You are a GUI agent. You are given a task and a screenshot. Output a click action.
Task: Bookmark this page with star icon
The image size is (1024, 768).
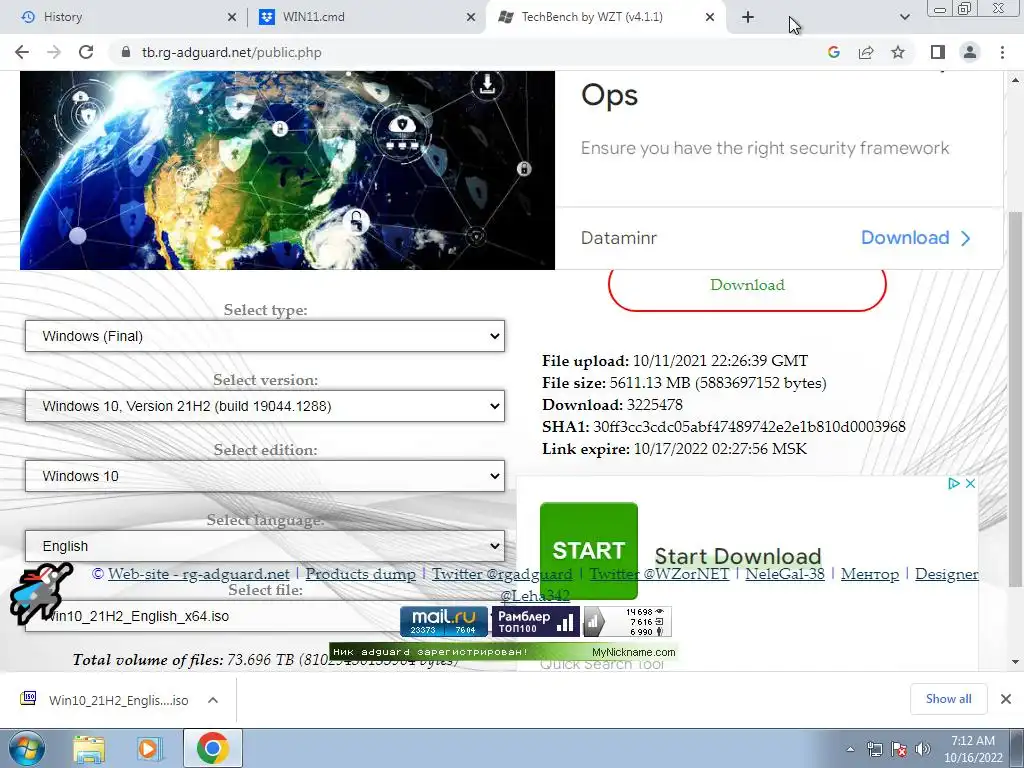[x=898, y=52]
